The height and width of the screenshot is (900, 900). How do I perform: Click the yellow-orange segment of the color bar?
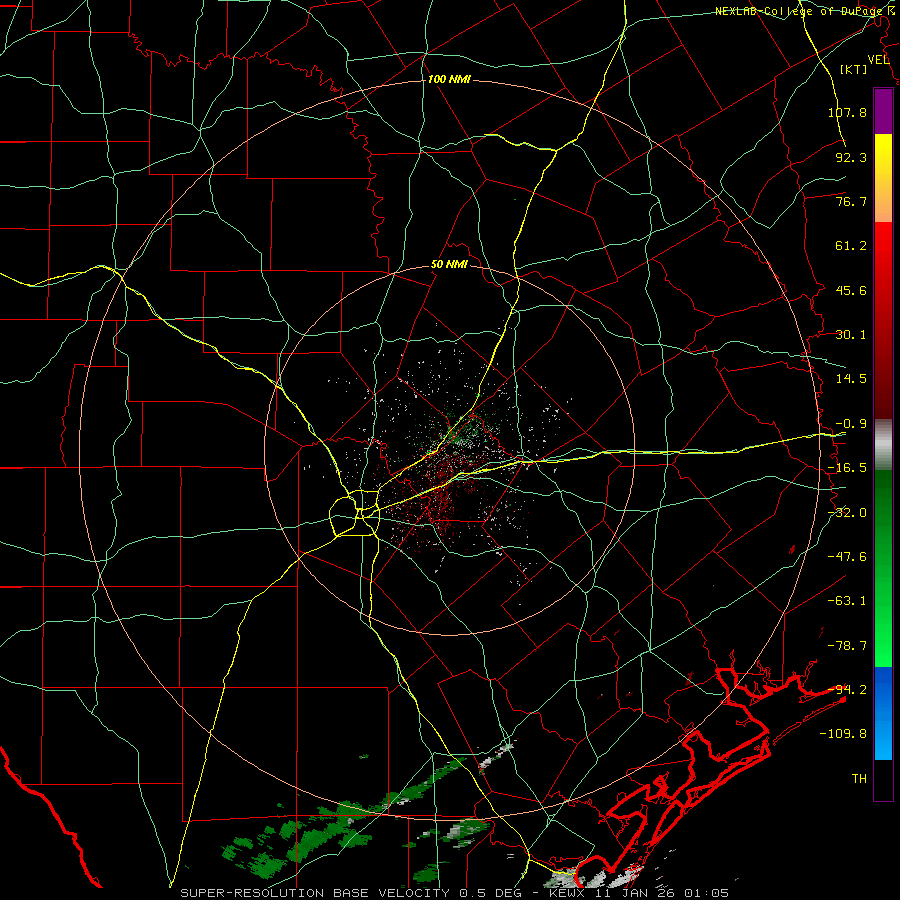pyautogui.click(x=883, y=178)
